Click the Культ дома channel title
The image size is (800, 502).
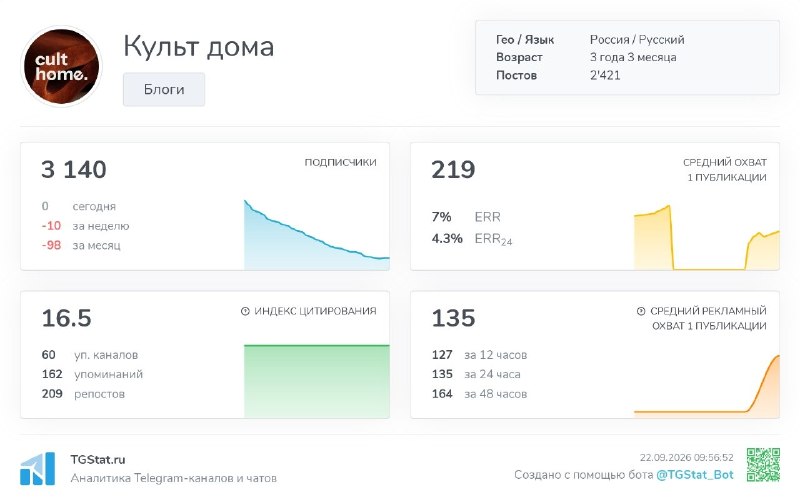(x=198, y=46)
